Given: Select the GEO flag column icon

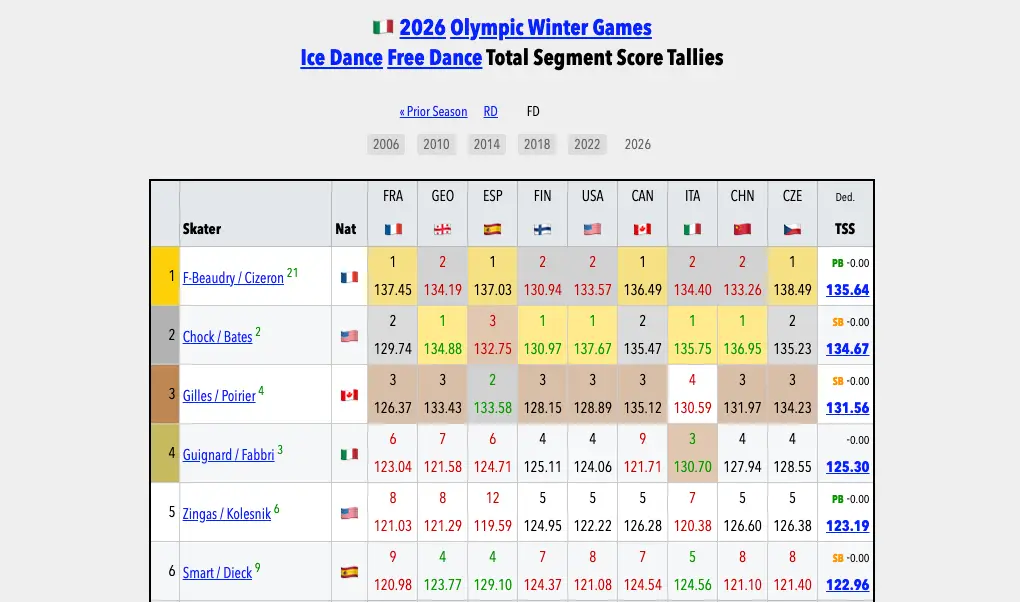Looking at the screenshot, I should [442, 228].
